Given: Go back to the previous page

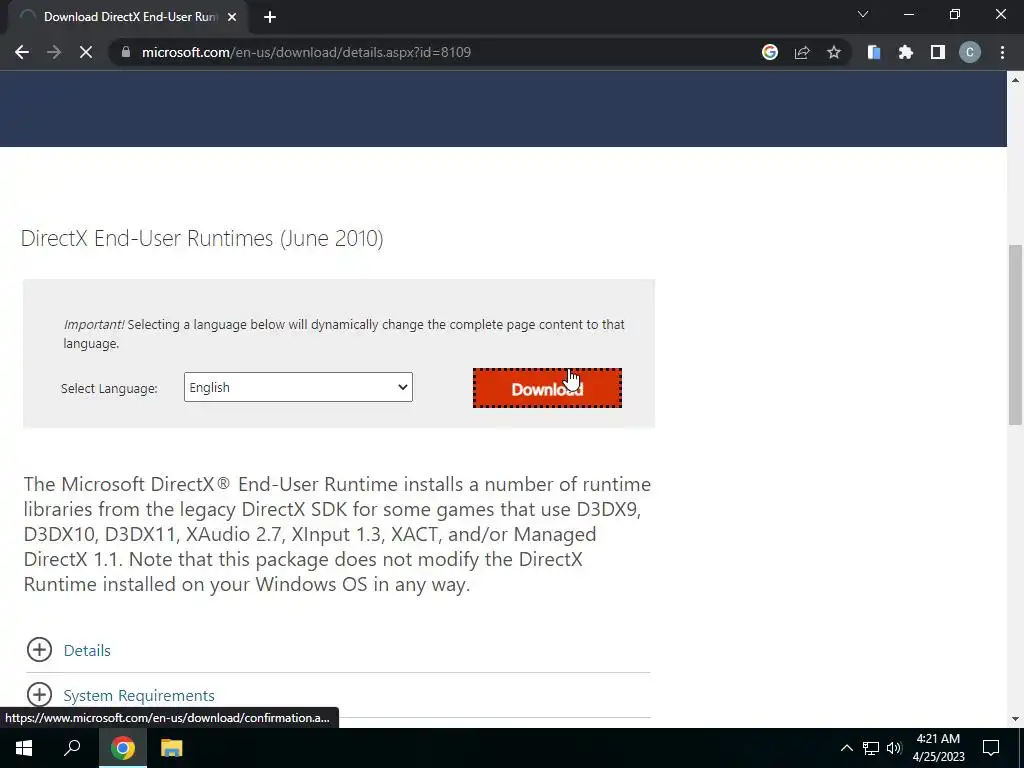Looking at the screenshot, I should point(22,52).
